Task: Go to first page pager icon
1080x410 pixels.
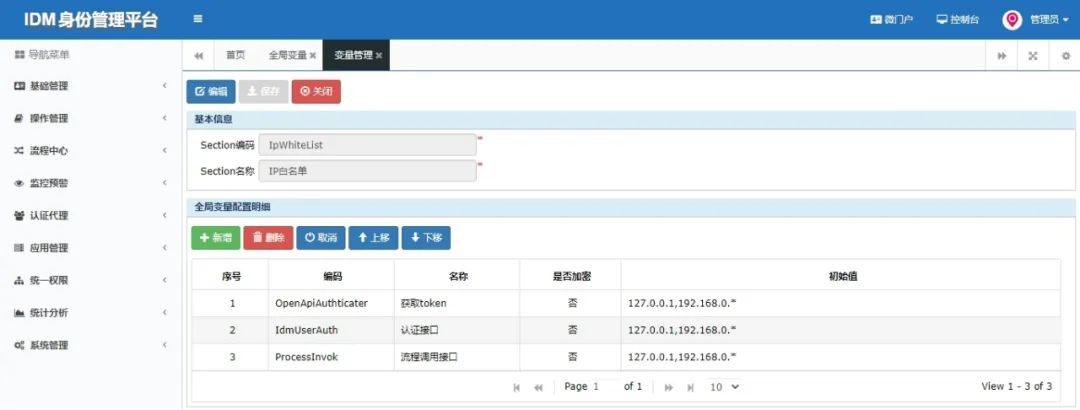Action: pyautogui.click(x=517, y=387)
